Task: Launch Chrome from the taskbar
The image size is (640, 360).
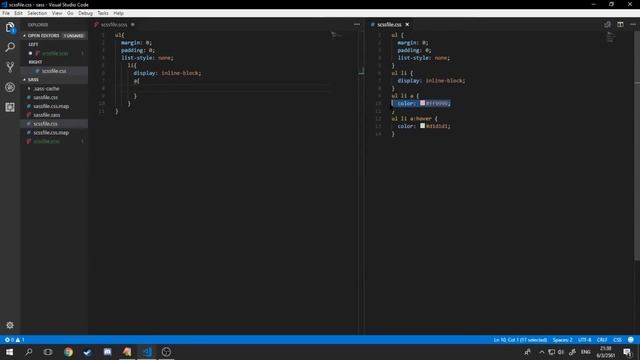Action: 68,352
